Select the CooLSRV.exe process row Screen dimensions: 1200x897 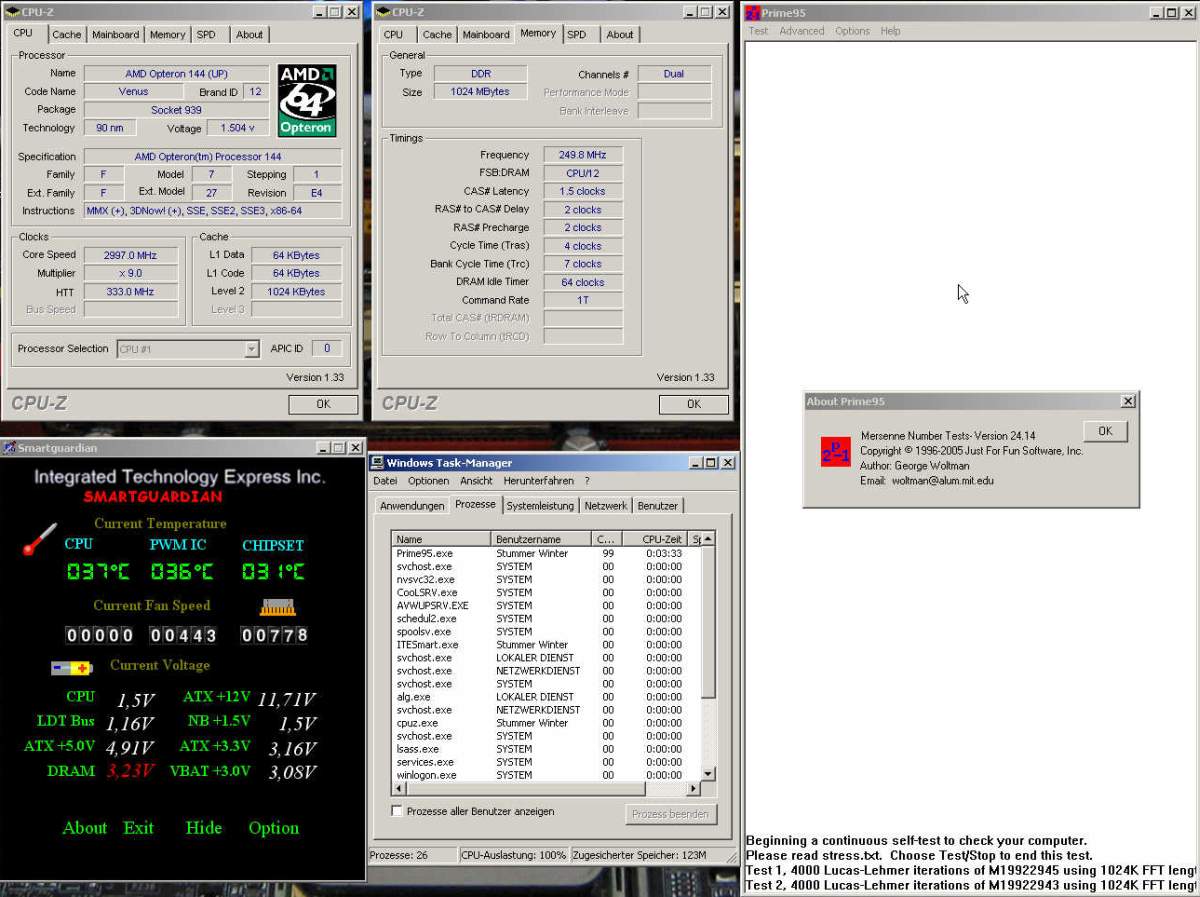[x=546, y=592]
